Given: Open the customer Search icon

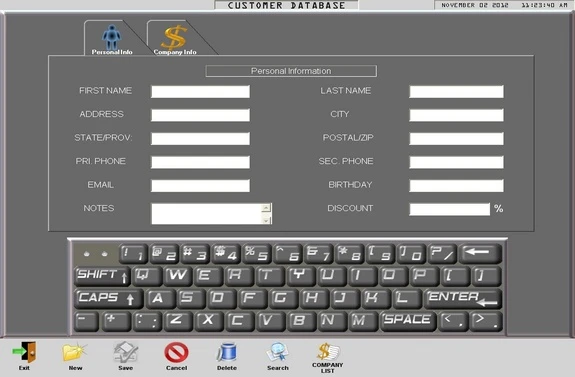Looking at the screenshot, I should (278, 352).
